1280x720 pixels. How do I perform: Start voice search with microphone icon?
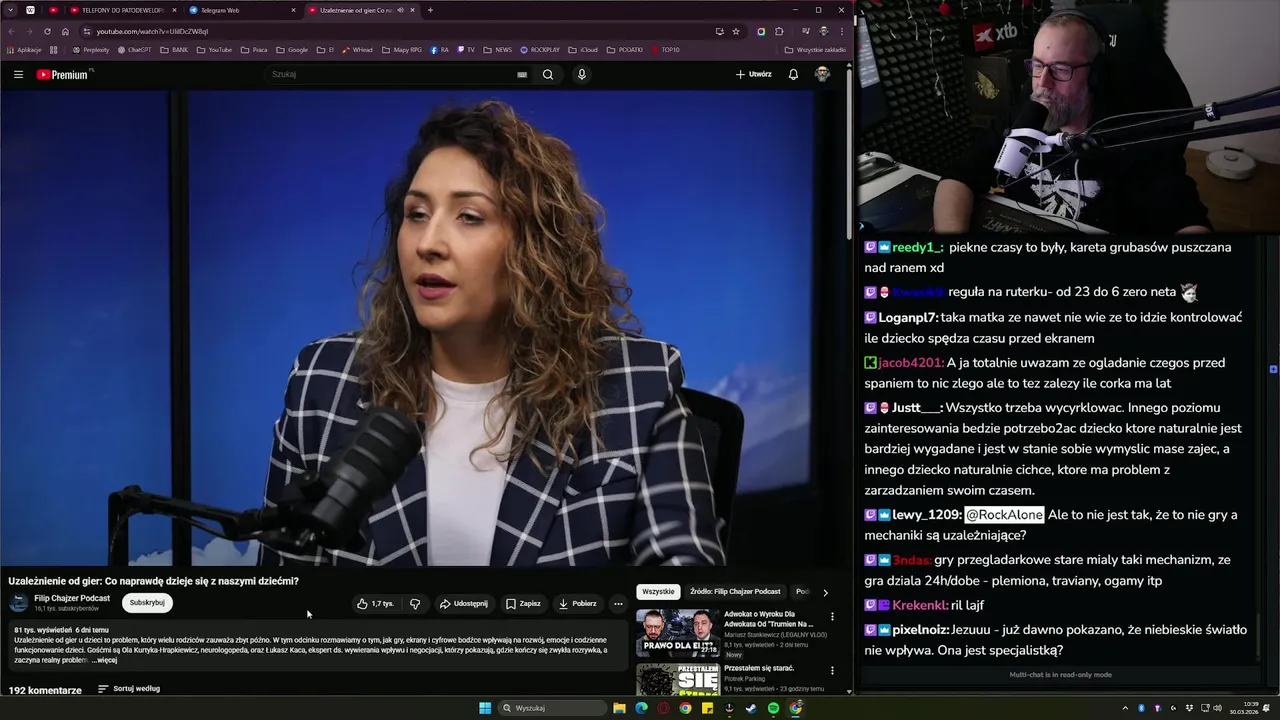[x=581, y=74]
